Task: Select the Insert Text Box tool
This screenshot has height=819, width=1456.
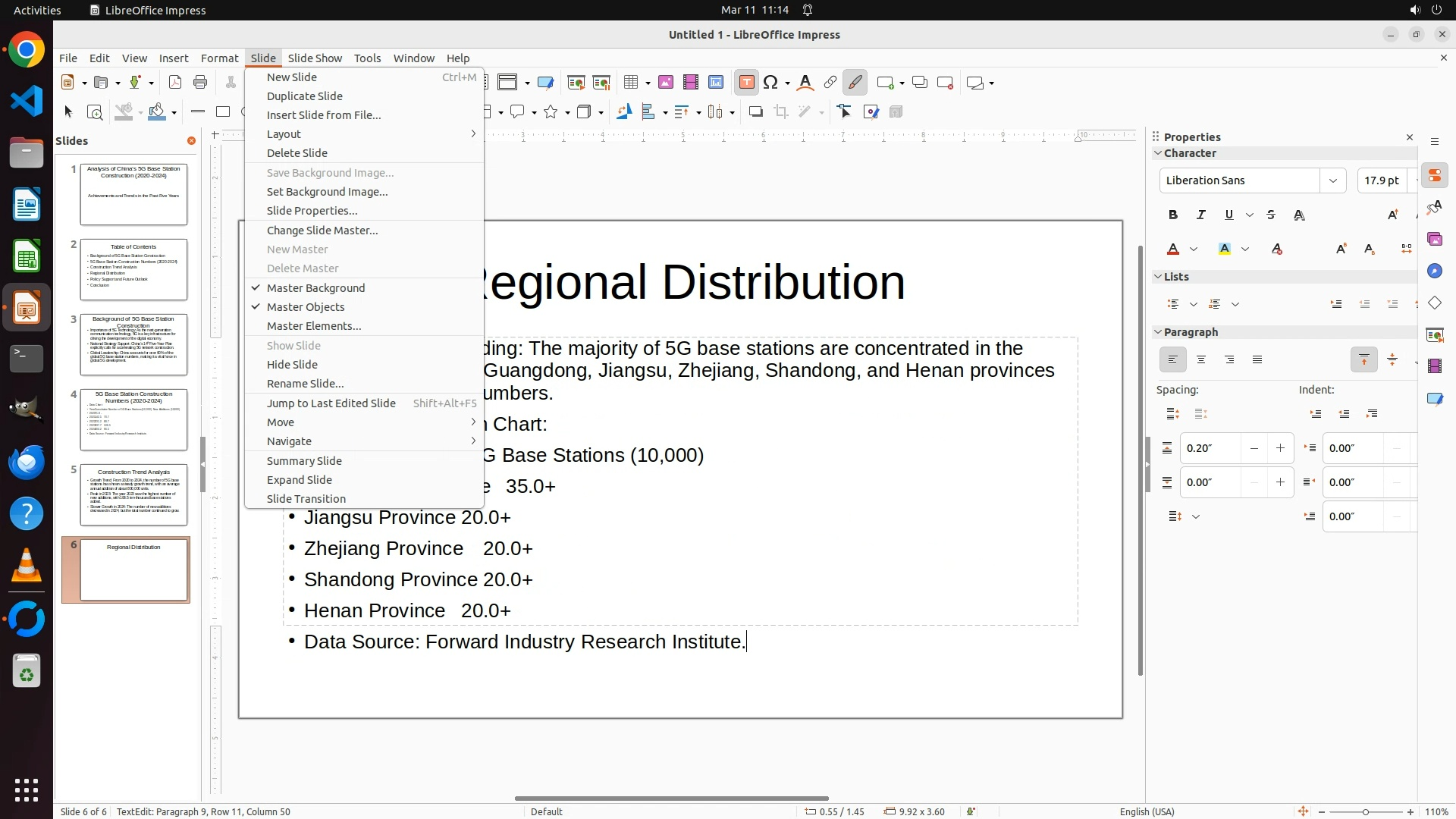Action: coord(746,83)
